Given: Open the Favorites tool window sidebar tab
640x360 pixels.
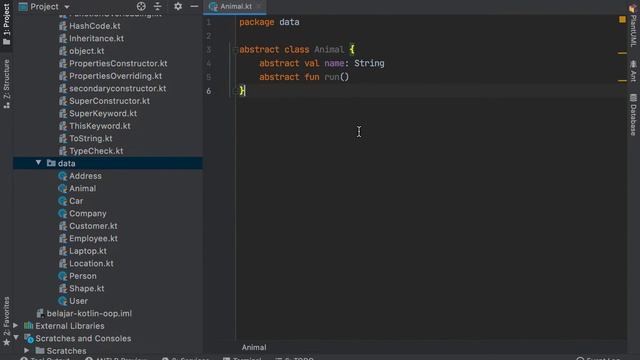Looking at the screenshot, I should coord(6,321).
